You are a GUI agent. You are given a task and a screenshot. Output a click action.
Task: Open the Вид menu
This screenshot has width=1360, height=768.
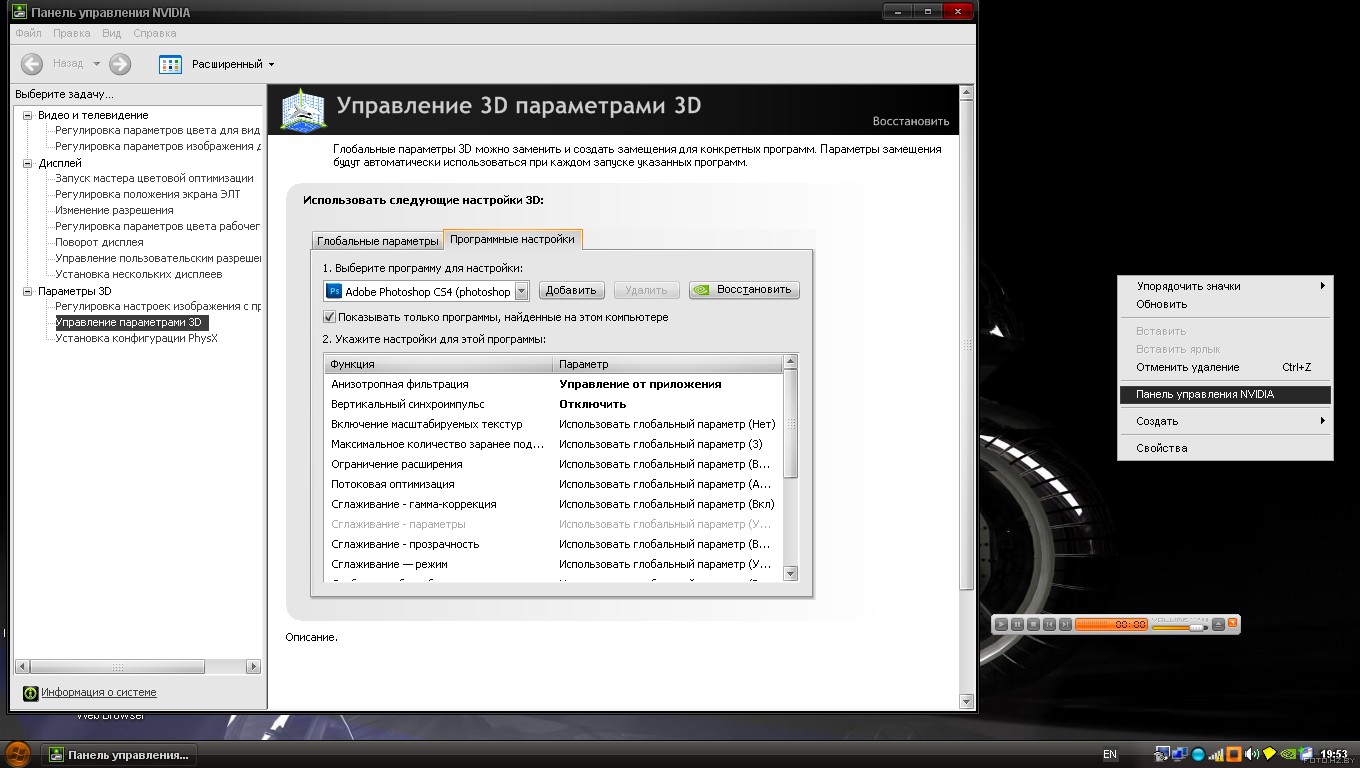[111, 33]
